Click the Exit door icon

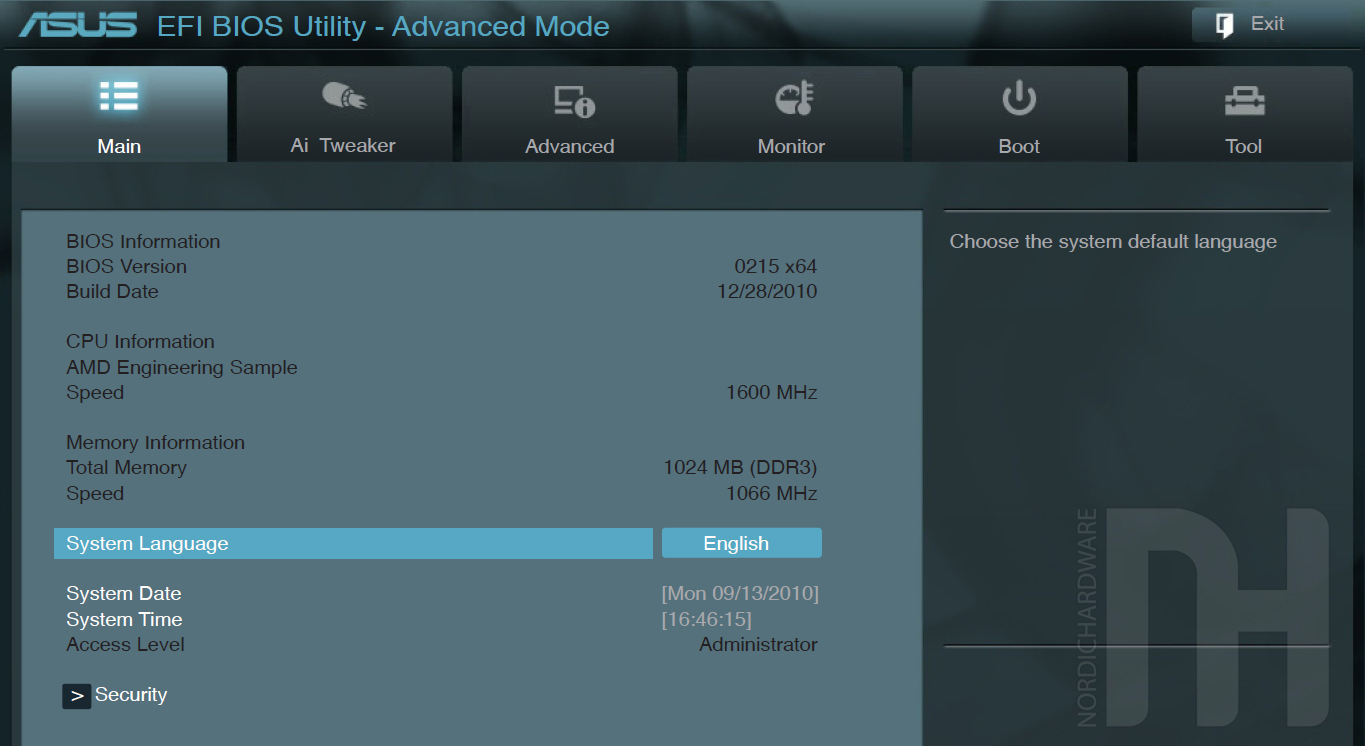[1225, 25]
